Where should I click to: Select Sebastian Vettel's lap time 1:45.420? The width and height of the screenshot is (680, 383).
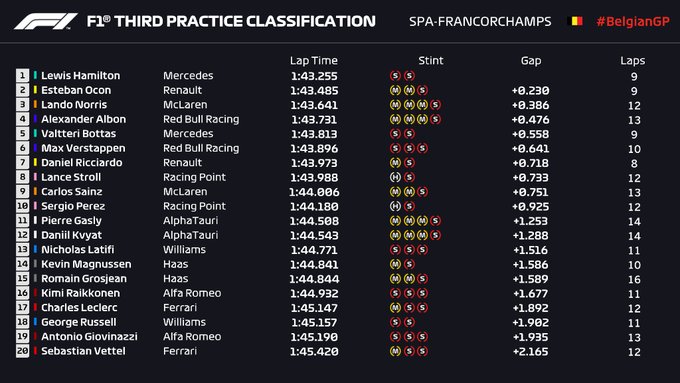[314, 351]
